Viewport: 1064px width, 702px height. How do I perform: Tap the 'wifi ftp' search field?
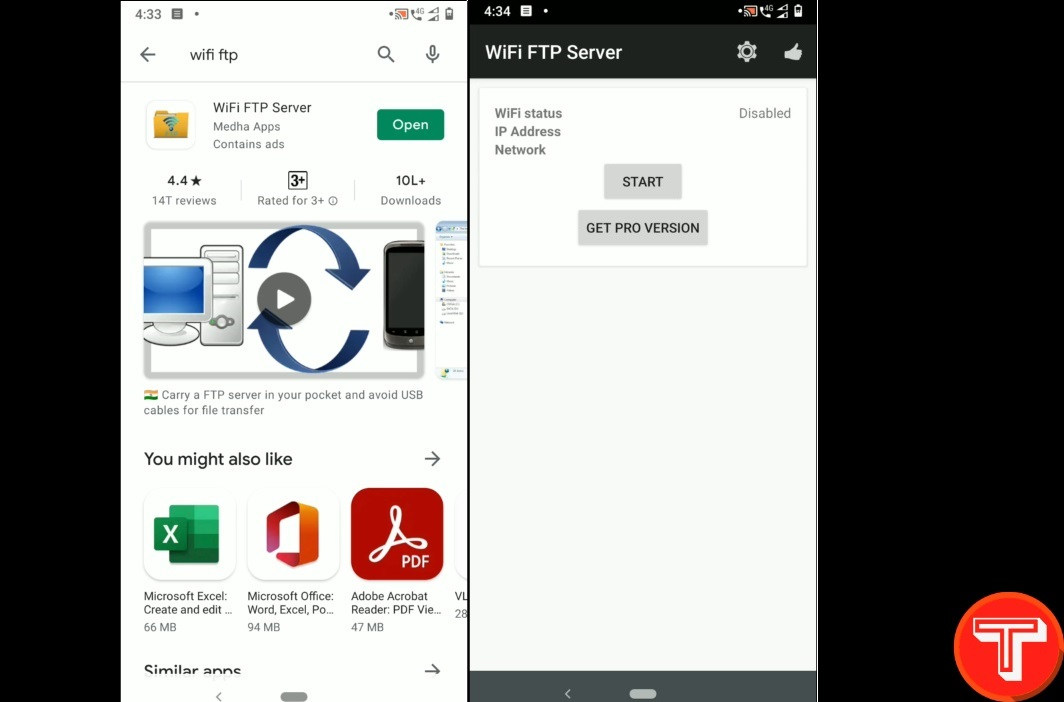[214, 55]
